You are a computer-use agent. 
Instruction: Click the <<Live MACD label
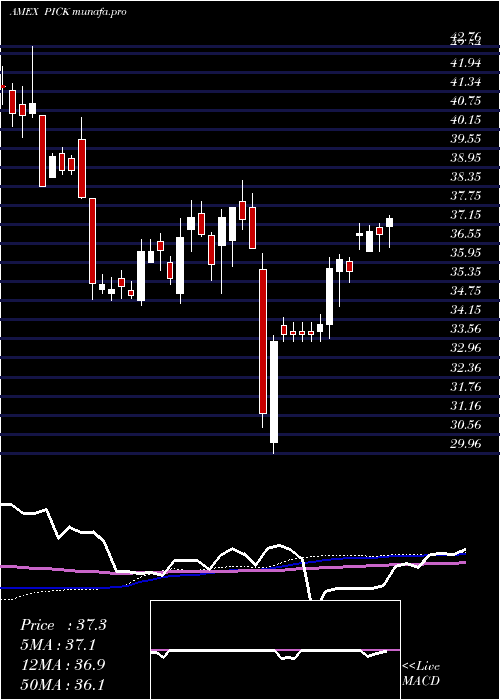pyautogui.click(x=421, y=673)
